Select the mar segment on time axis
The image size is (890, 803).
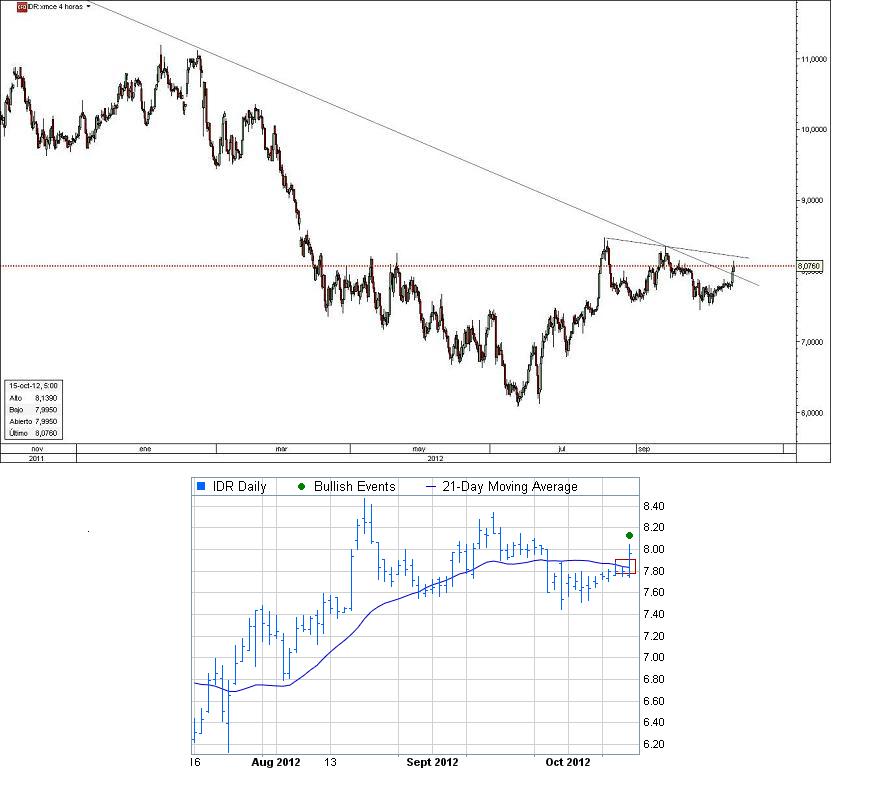tap(283, 448)
